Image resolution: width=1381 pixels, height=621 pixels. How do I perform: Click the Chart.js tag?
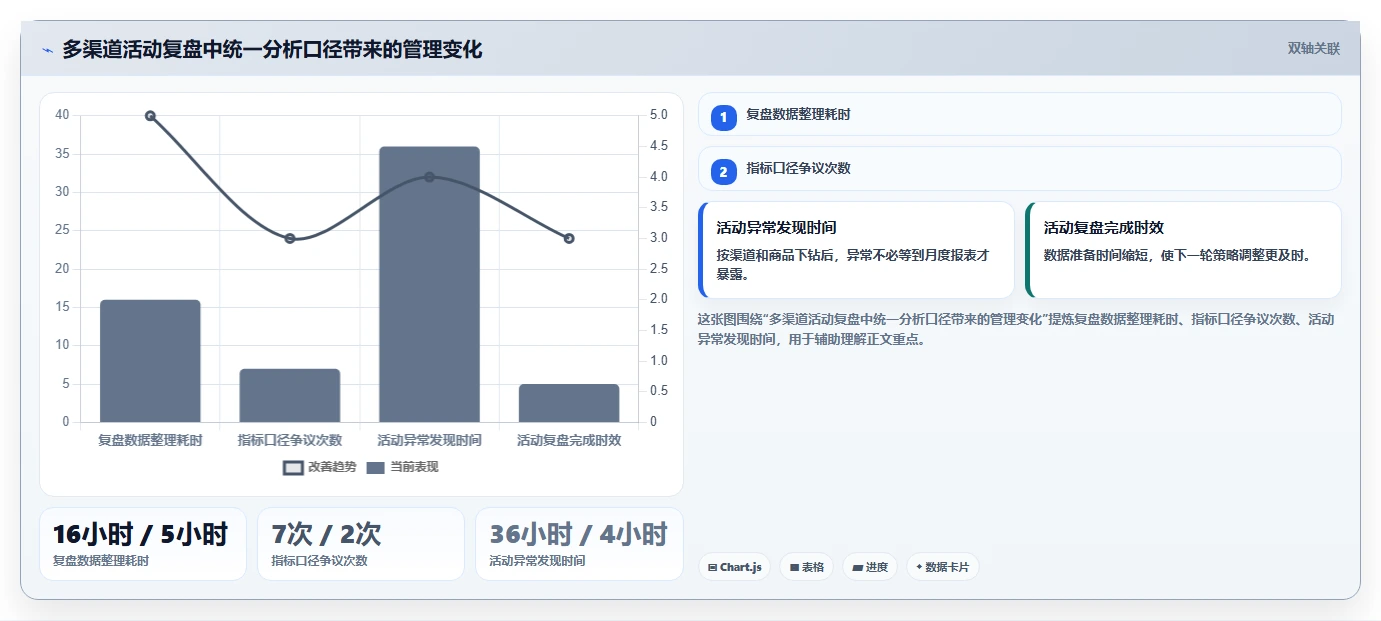(734, 567)
